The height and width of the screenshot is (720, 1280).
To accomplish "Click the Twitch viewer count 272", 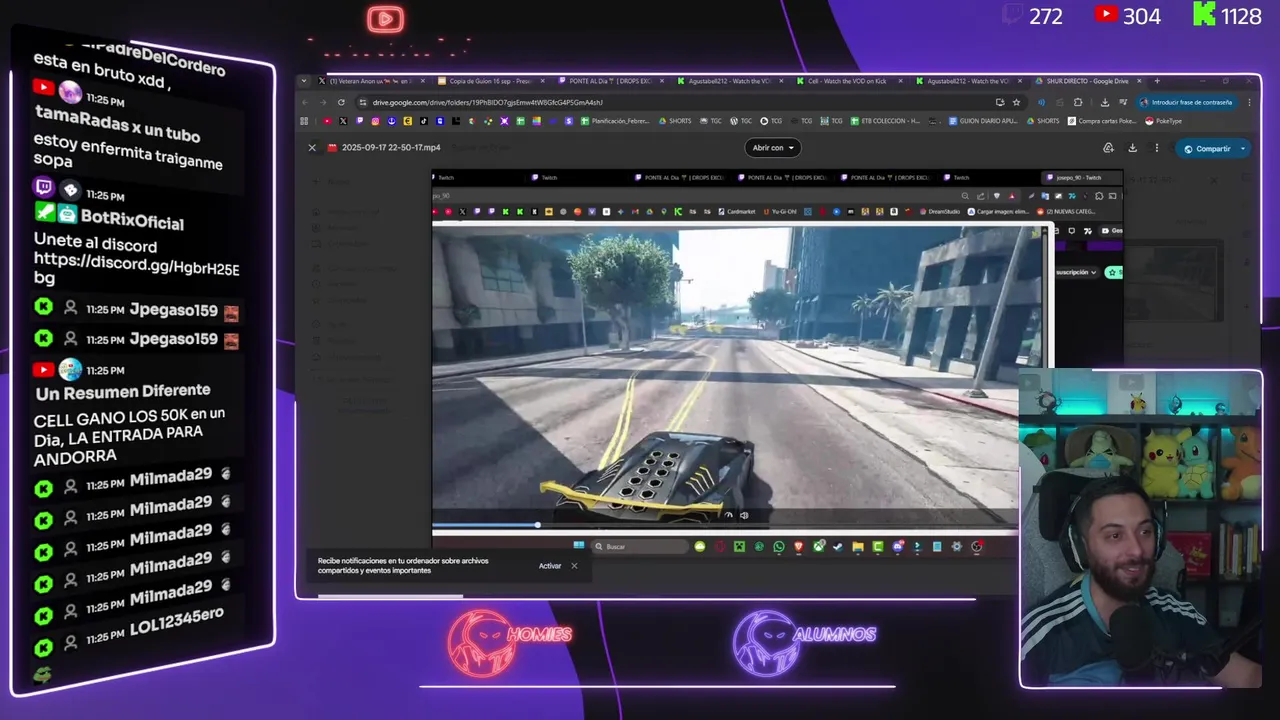I will pos(1046,16).
